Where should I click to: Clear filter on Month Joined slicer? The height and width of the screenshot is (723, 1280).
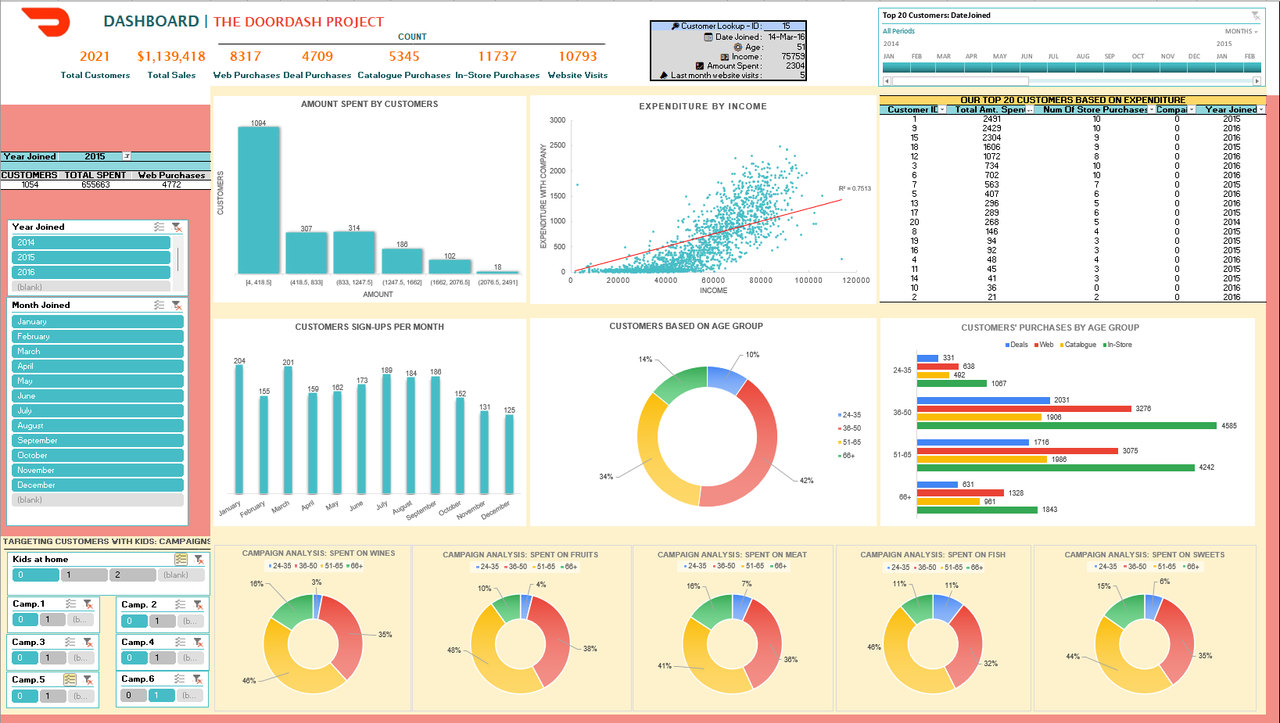[x=176, y=305]
